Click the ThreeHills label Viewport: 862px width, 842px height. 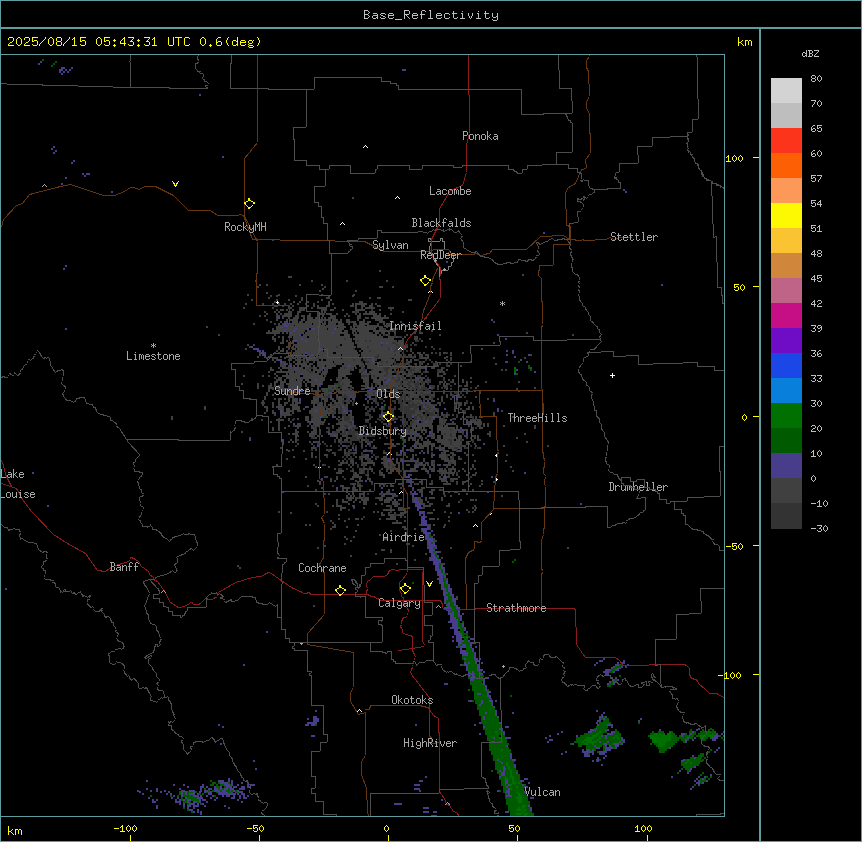(x=537, y=418)
